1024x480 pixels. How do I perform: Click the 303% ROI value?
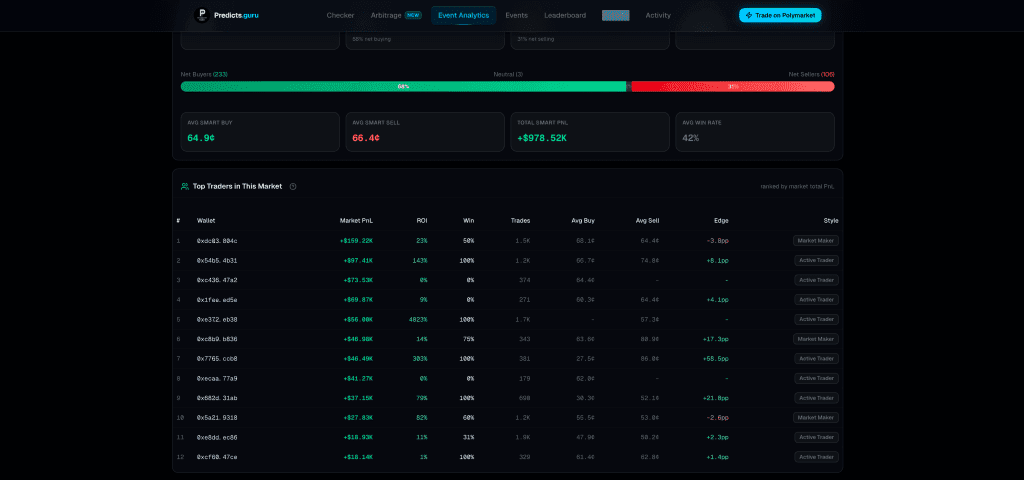420,359
